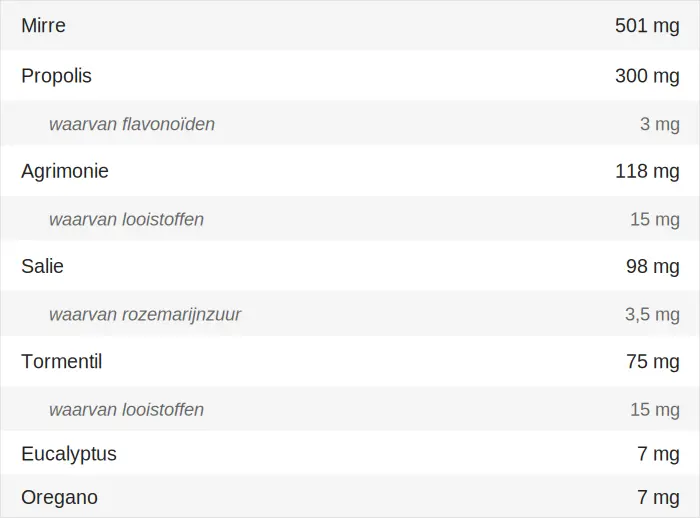Select the 15 mg value under Agrimonie
This screenshot has width=700, height=518.
pyautogui.click(x=654, y=219)
